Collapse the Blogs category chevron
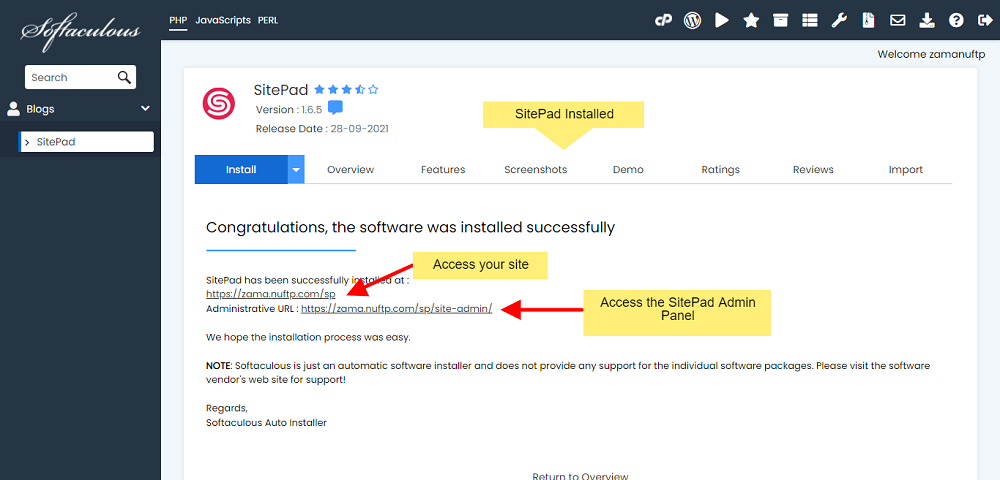This screenshot has height=480, width=1000. pos(145,109)
